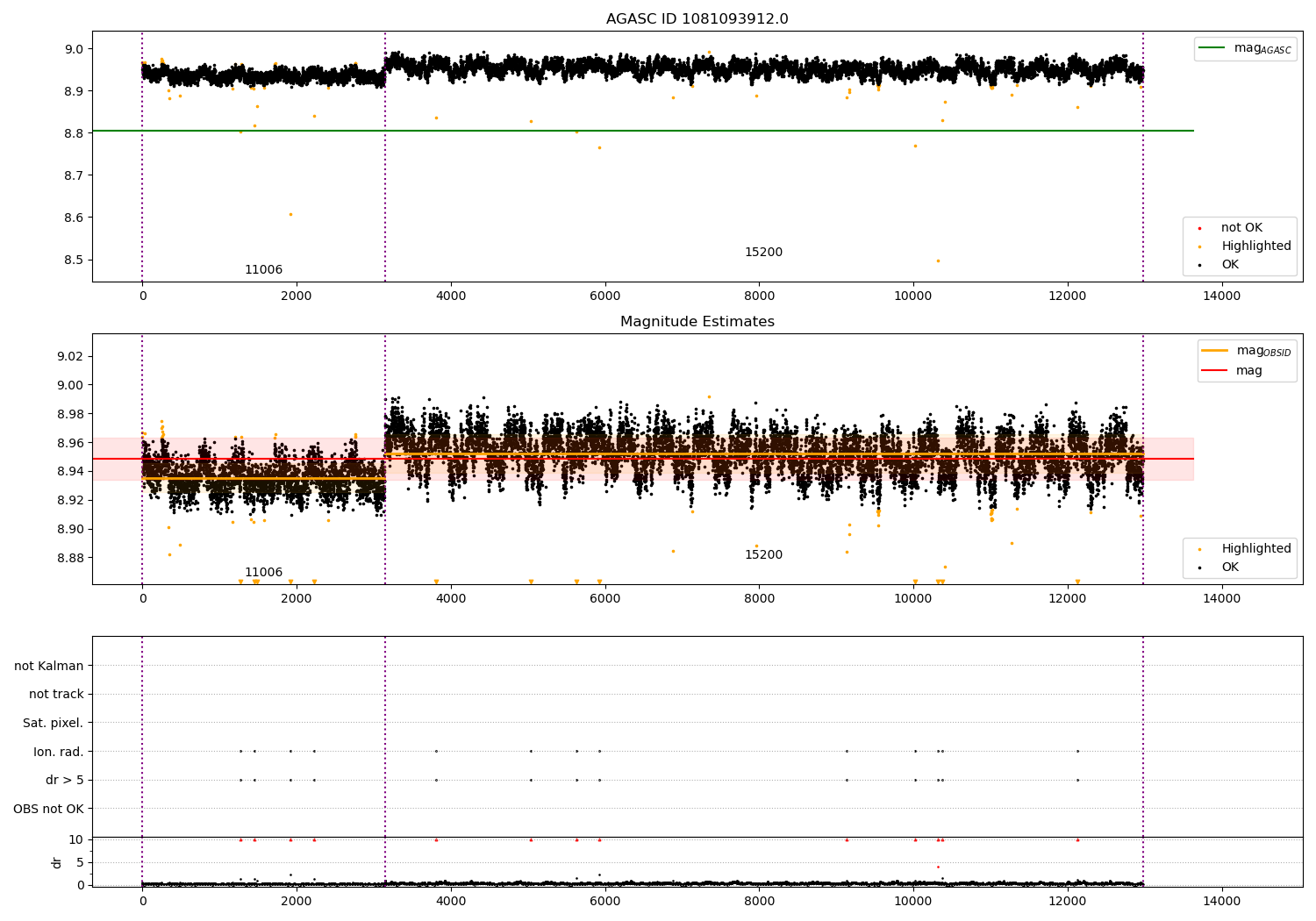Click the orange mag OBSID legend entry

tap(1246, 351)
